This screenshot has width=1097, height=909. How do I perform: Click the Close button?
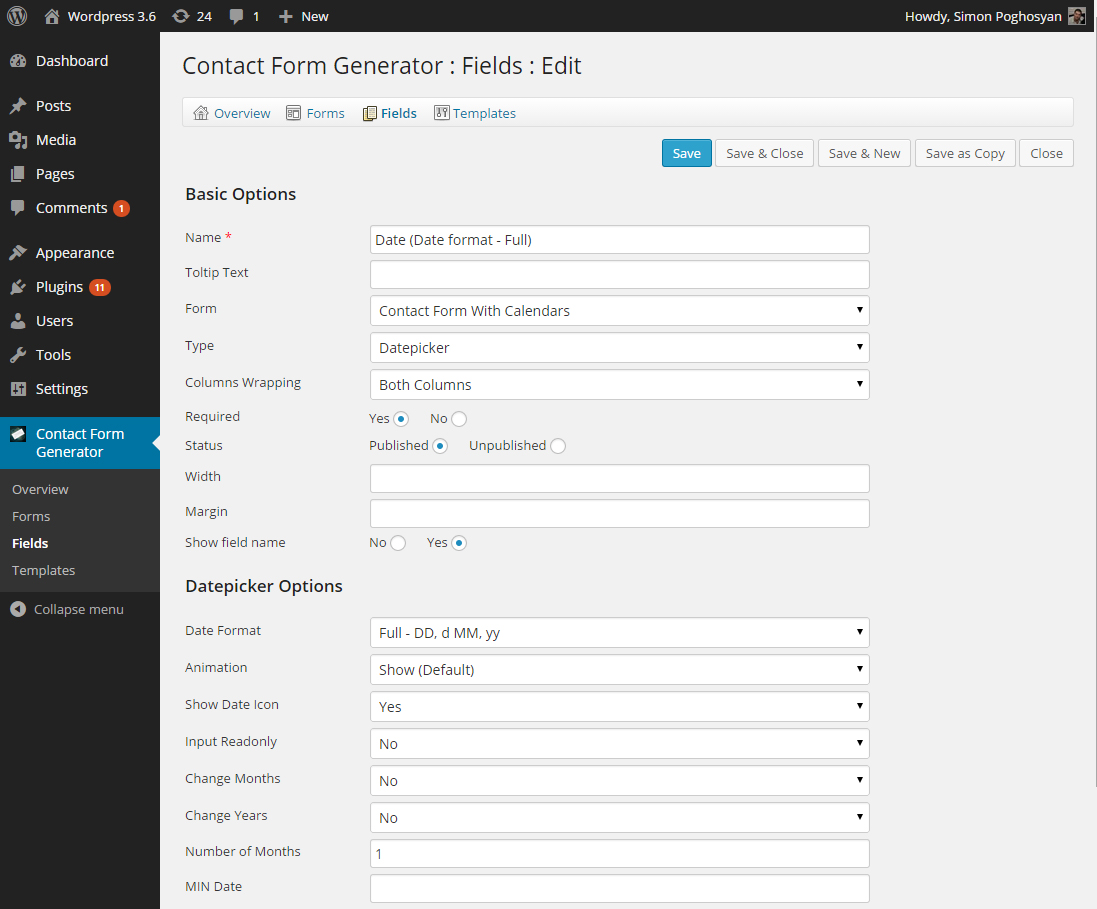pyautogui.click(x=1046, y=153)
